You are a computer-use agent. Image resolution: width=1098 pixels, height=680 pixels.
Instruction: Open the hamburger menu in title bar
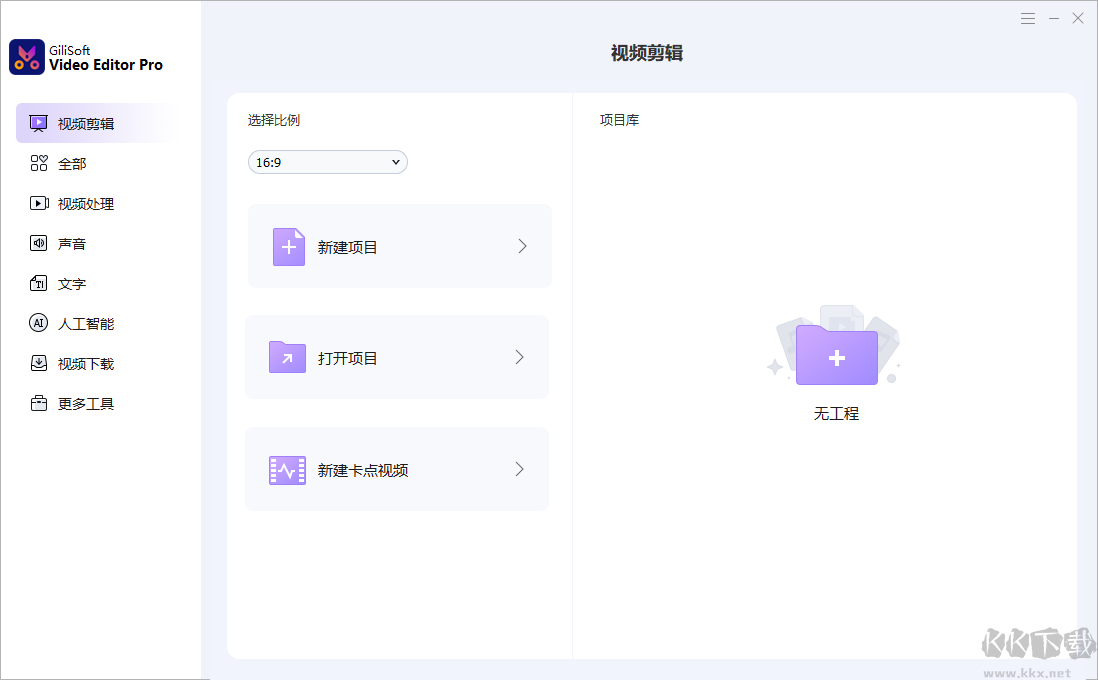click(1028, 19)
